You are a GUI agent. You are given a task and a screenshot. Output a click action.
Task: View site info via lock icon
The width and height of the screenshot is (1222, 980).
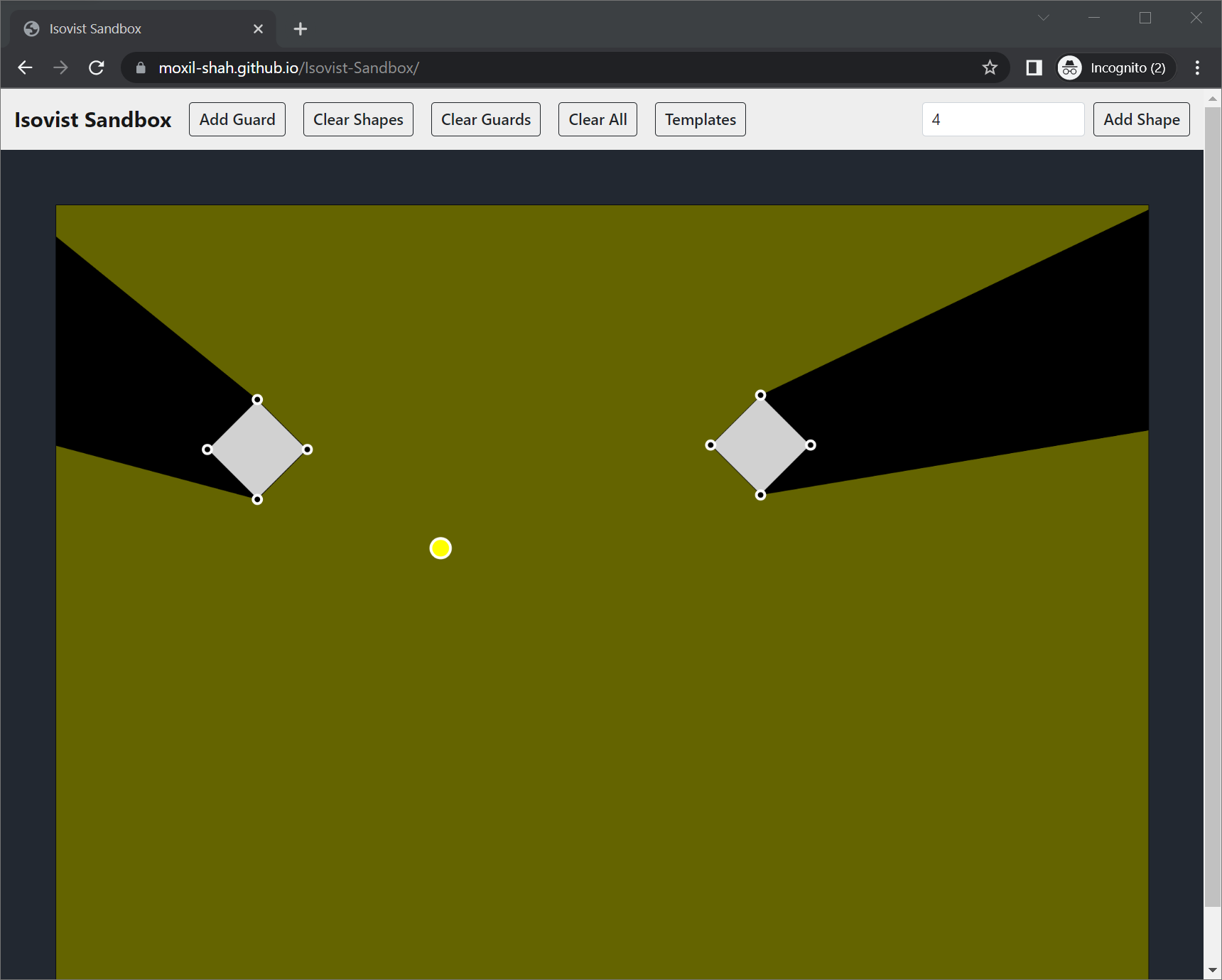141,67
